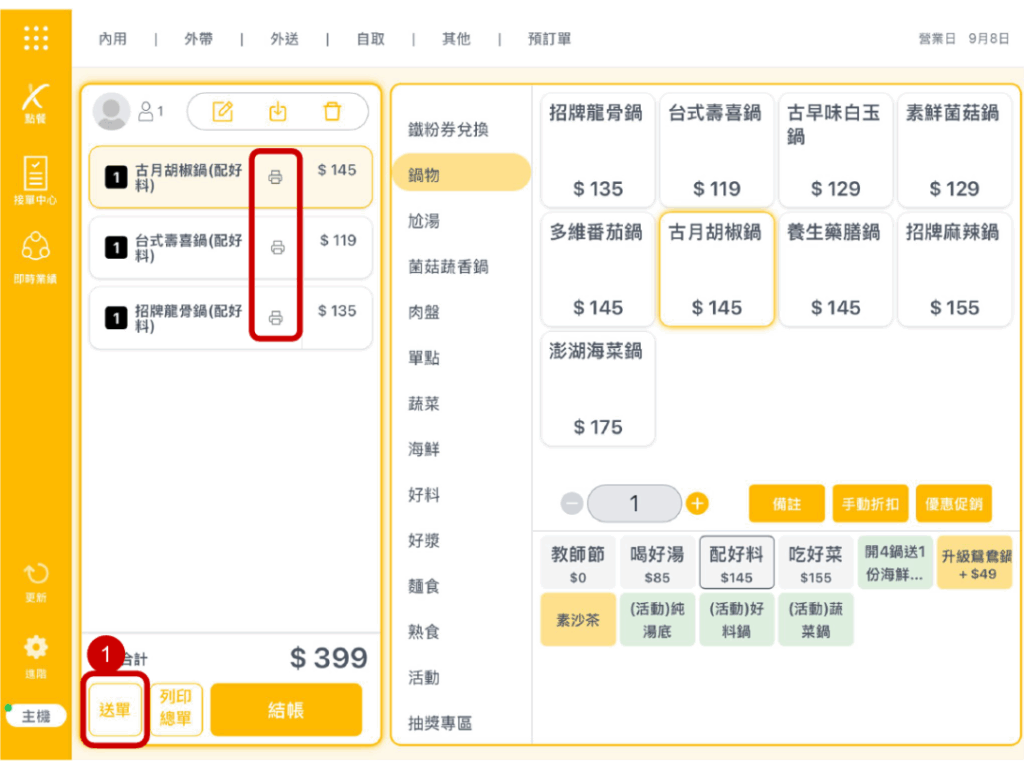
Task: Switch to the 外帶 takeout tab
Action: [198, 39]
